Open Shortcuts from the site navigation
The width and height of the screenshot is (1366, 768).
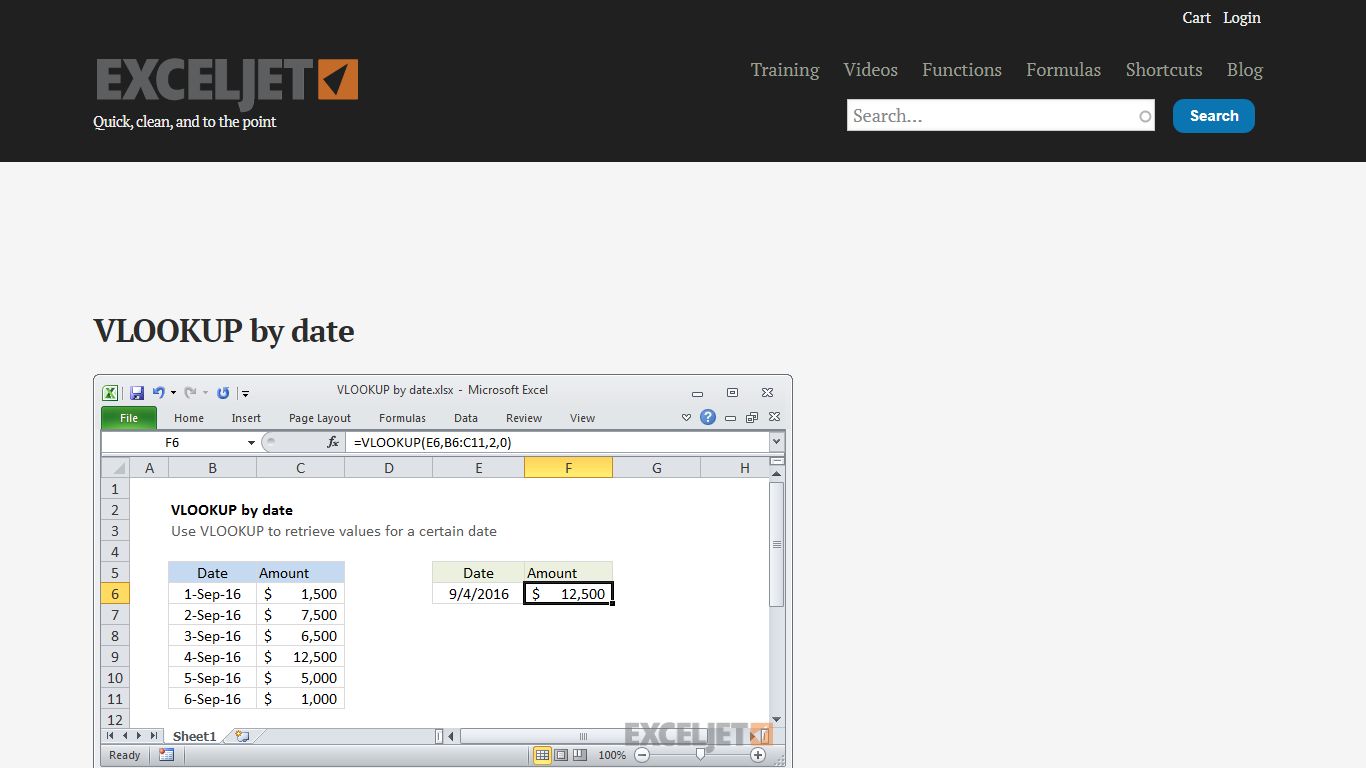1164,70
